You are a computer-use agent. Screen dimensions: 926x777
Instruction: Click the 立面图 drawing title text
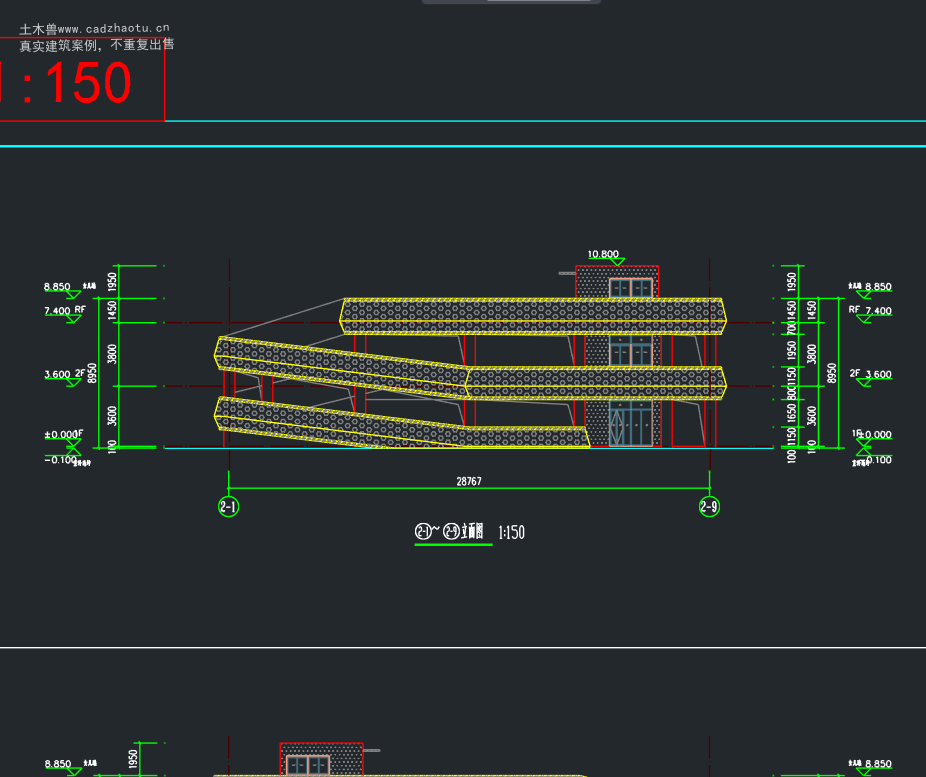[472, 531]
